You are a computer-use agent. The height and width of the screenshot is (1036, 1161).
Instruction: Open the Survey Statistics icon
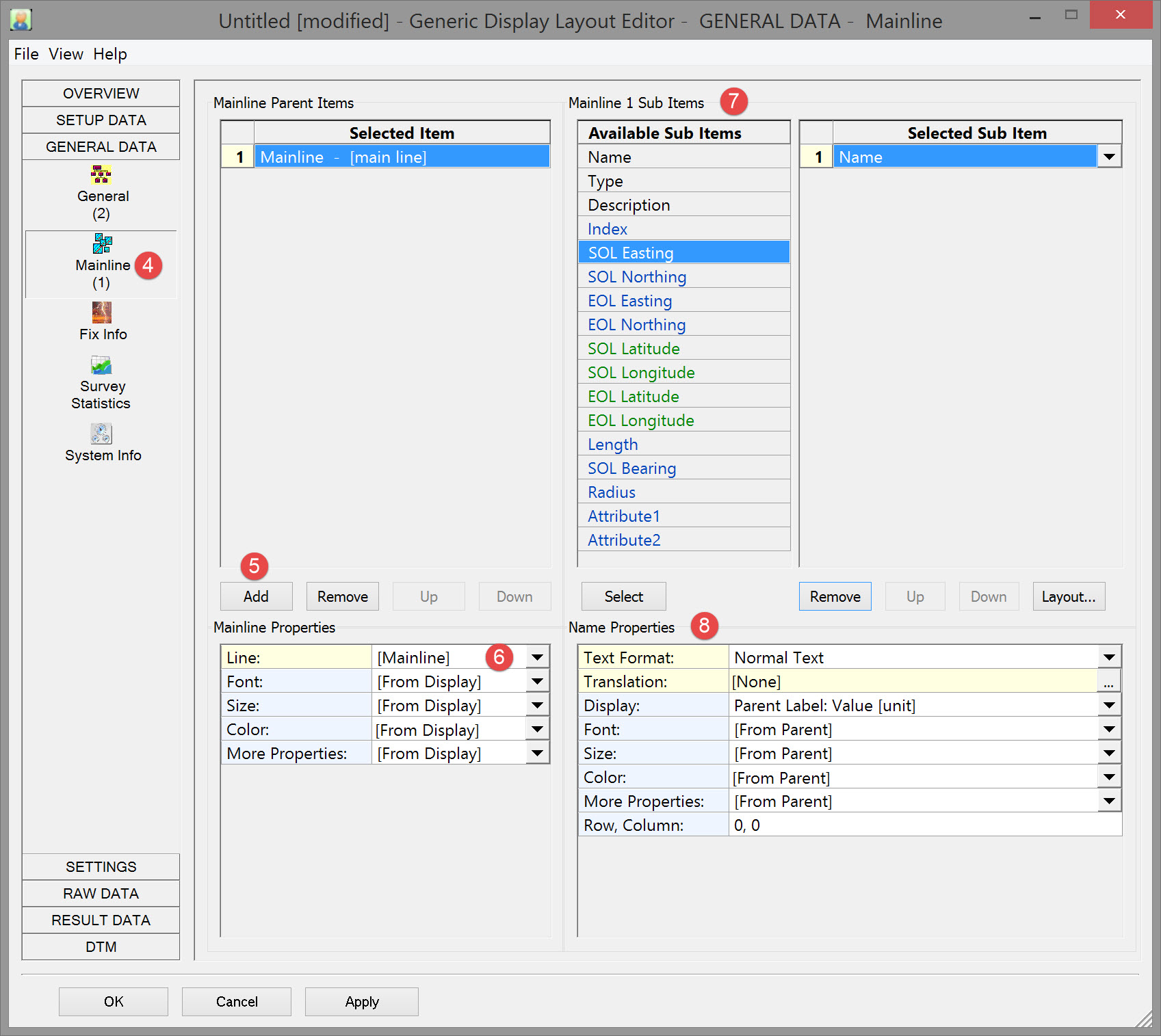click(x=101, y=365)
